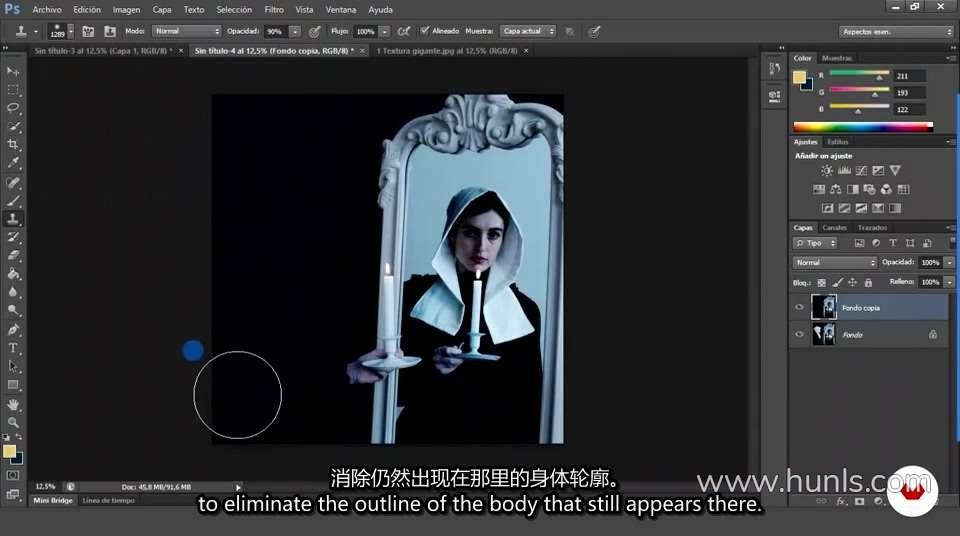This screenshot has height=536, width=960.
Task: Select the Spot Healing Brush tool
Action: click(13, 183)
